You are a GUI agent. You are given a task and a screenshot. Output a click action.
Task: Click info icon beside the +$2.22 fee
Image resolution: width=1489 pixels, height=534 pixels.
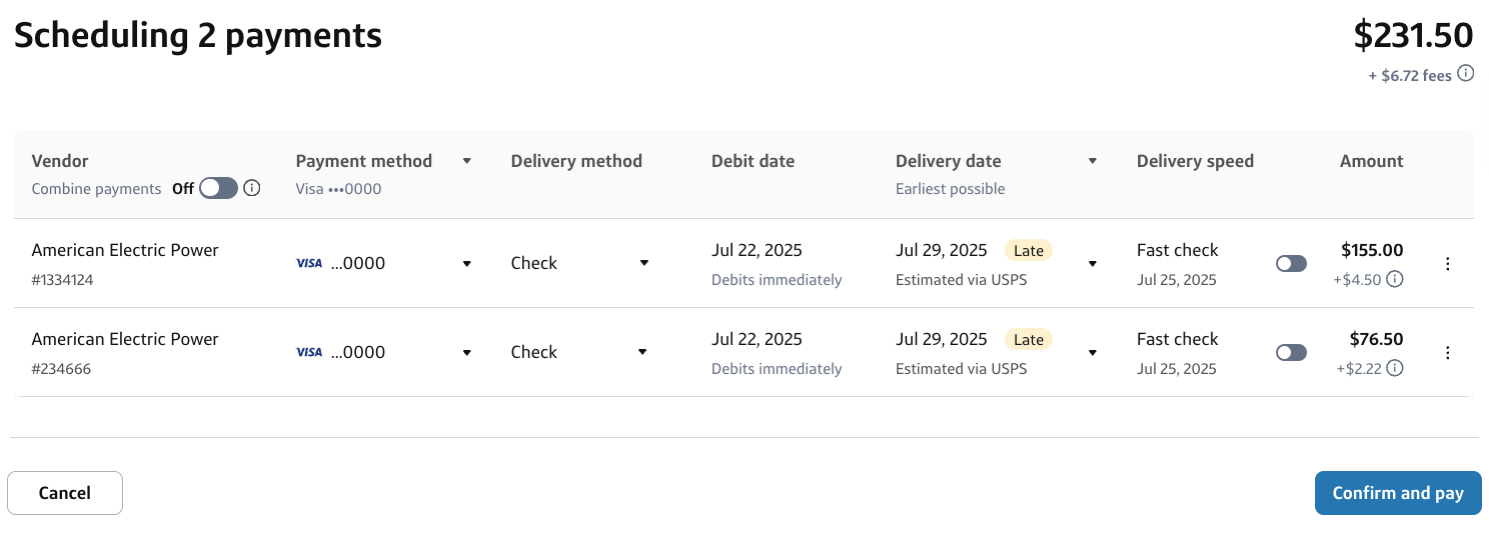(1395, 368)
